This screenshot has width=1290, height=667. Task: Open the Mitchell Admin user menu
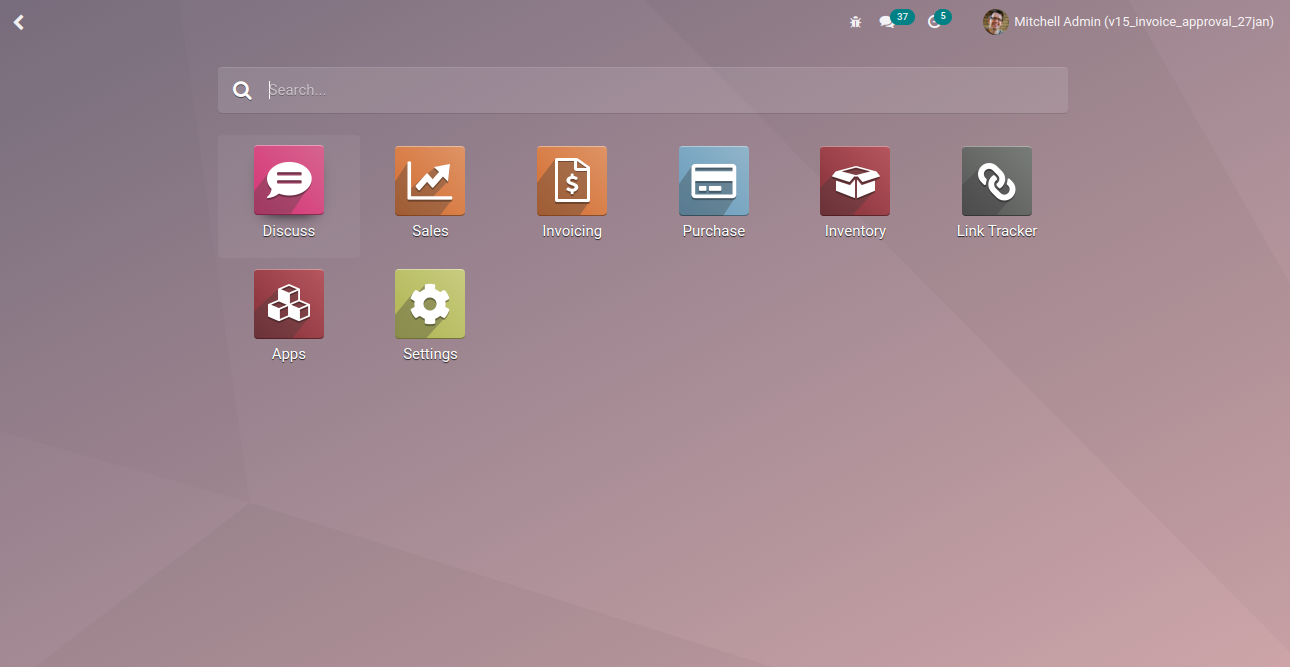1128,22
